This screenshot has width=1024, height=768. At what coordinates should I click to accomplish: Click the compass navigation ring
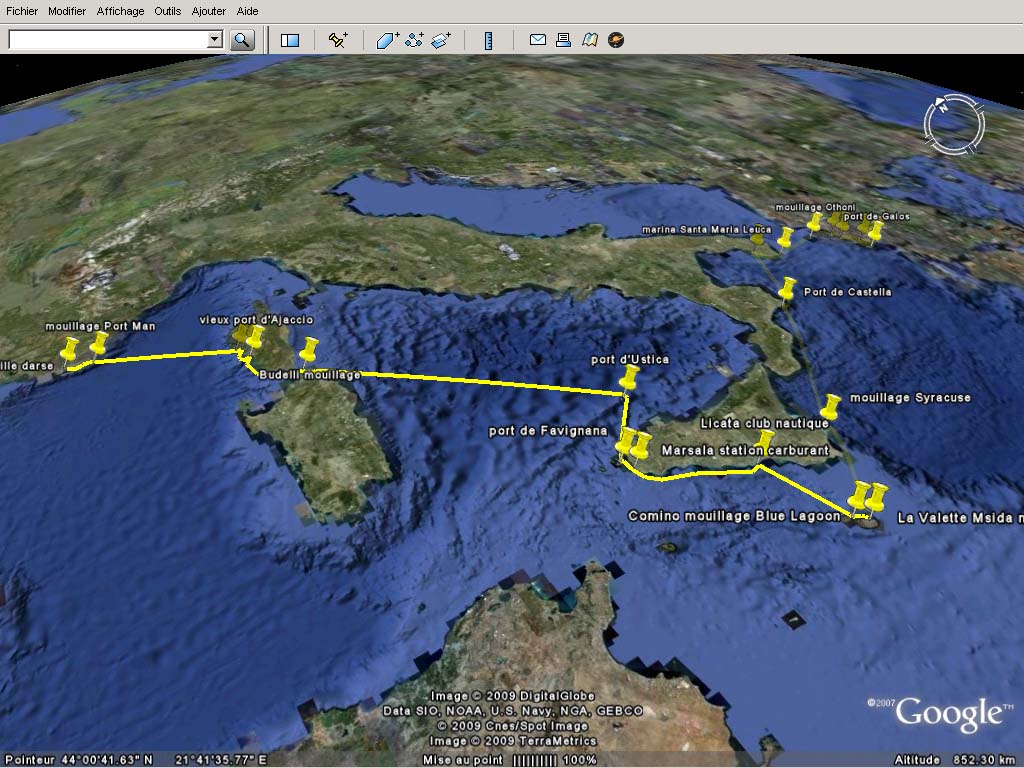coord(954,122)
